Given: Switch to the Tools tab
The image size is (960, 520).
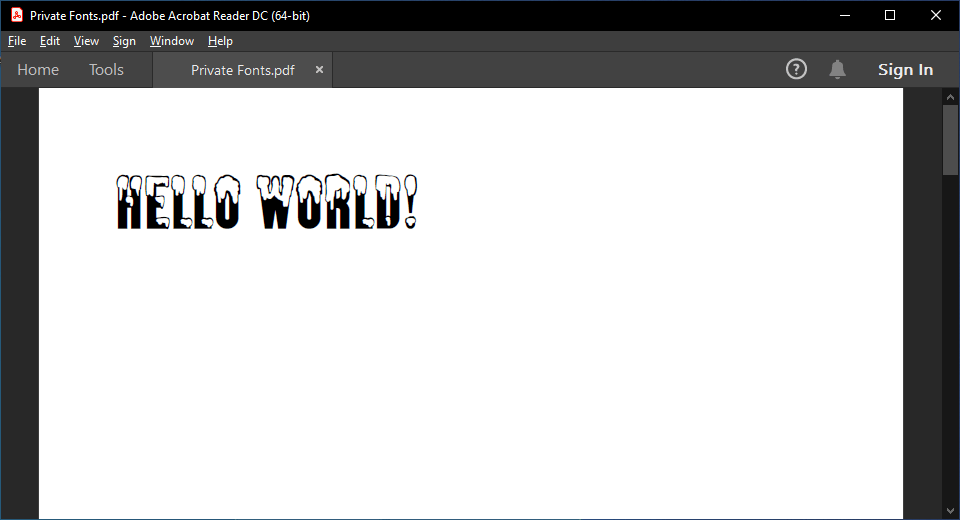Looking at the screenshot, I should tap(106, 70).
